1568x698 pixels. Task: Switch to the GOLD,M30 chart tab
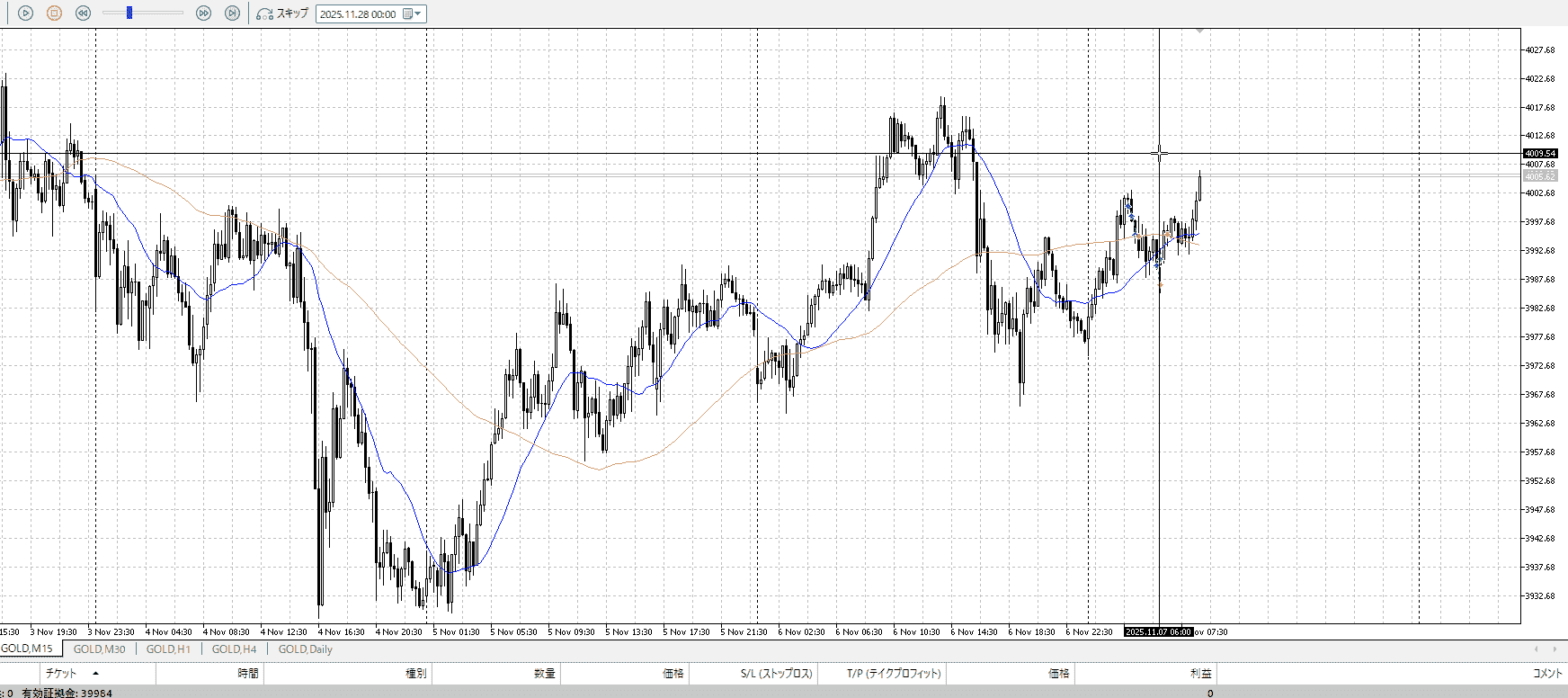point(99,649)
